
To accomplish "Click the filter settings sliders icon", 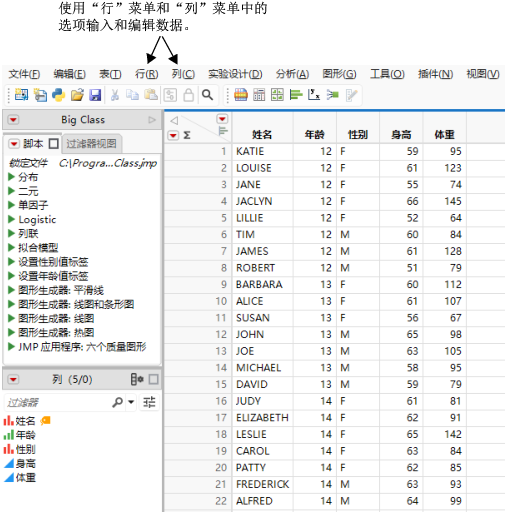I will pyautogui.click(x=149, y=402).
